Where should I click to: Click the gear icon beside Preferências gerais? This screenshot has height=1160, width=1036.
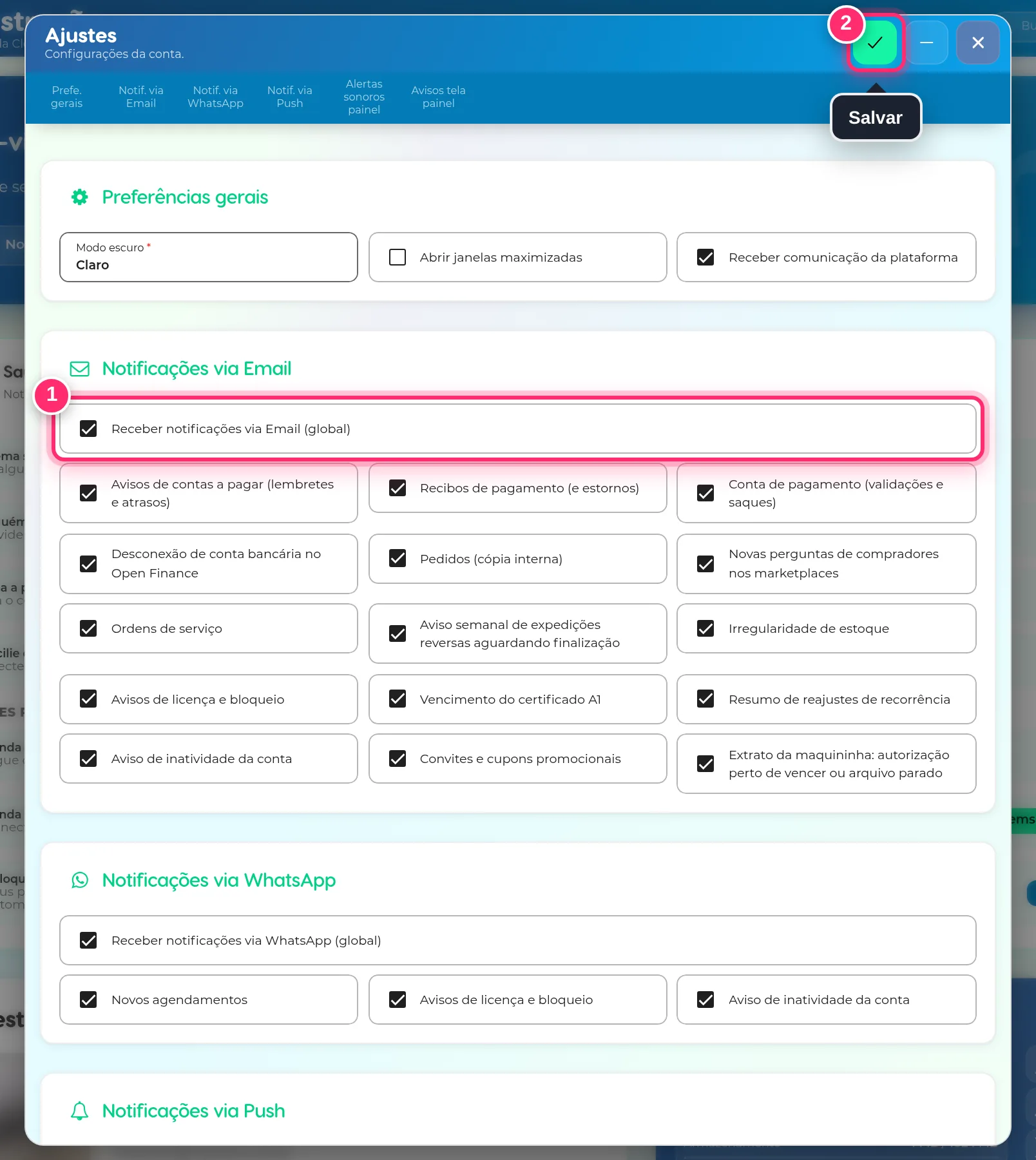click(80, 197)
